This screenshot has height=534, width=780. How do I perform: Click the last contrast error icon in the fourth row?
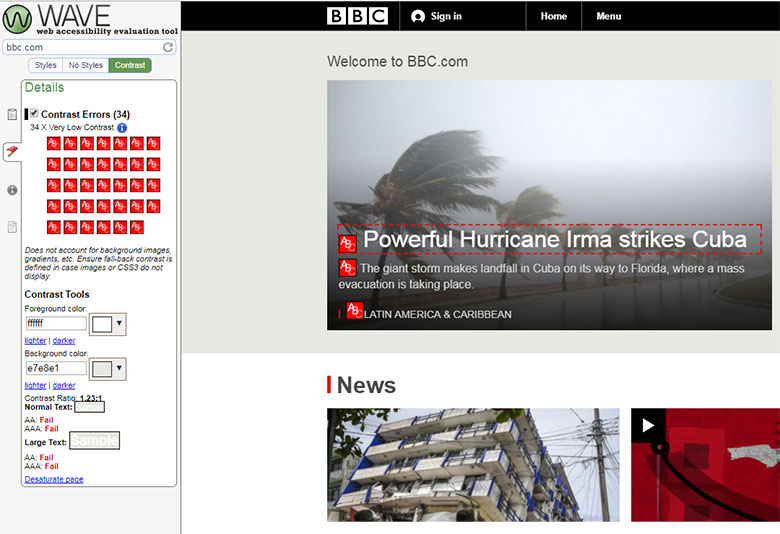pyautogui.click(x=153, y=206)
